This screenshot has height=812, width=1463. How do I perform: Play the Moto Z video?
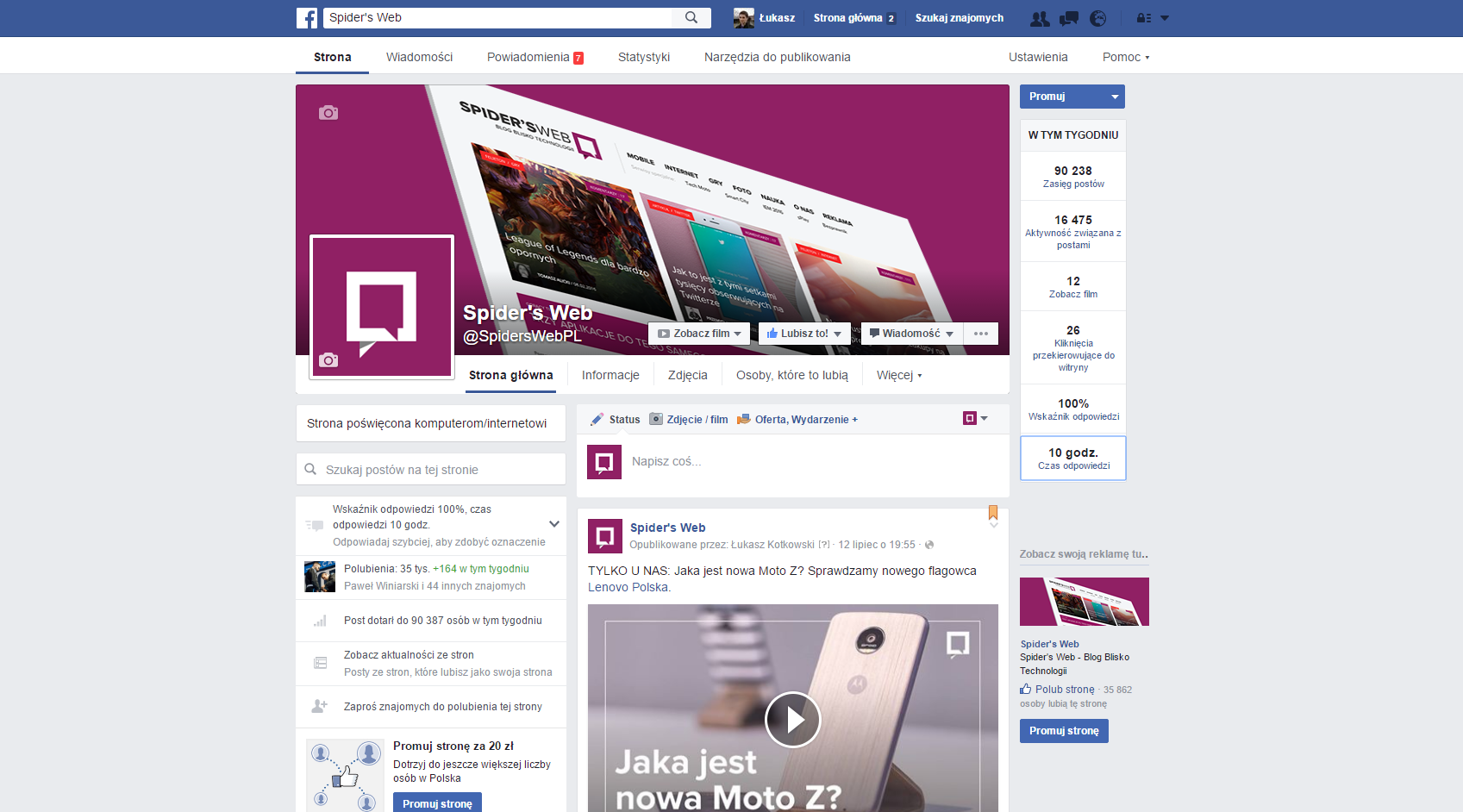coord(792,720)
